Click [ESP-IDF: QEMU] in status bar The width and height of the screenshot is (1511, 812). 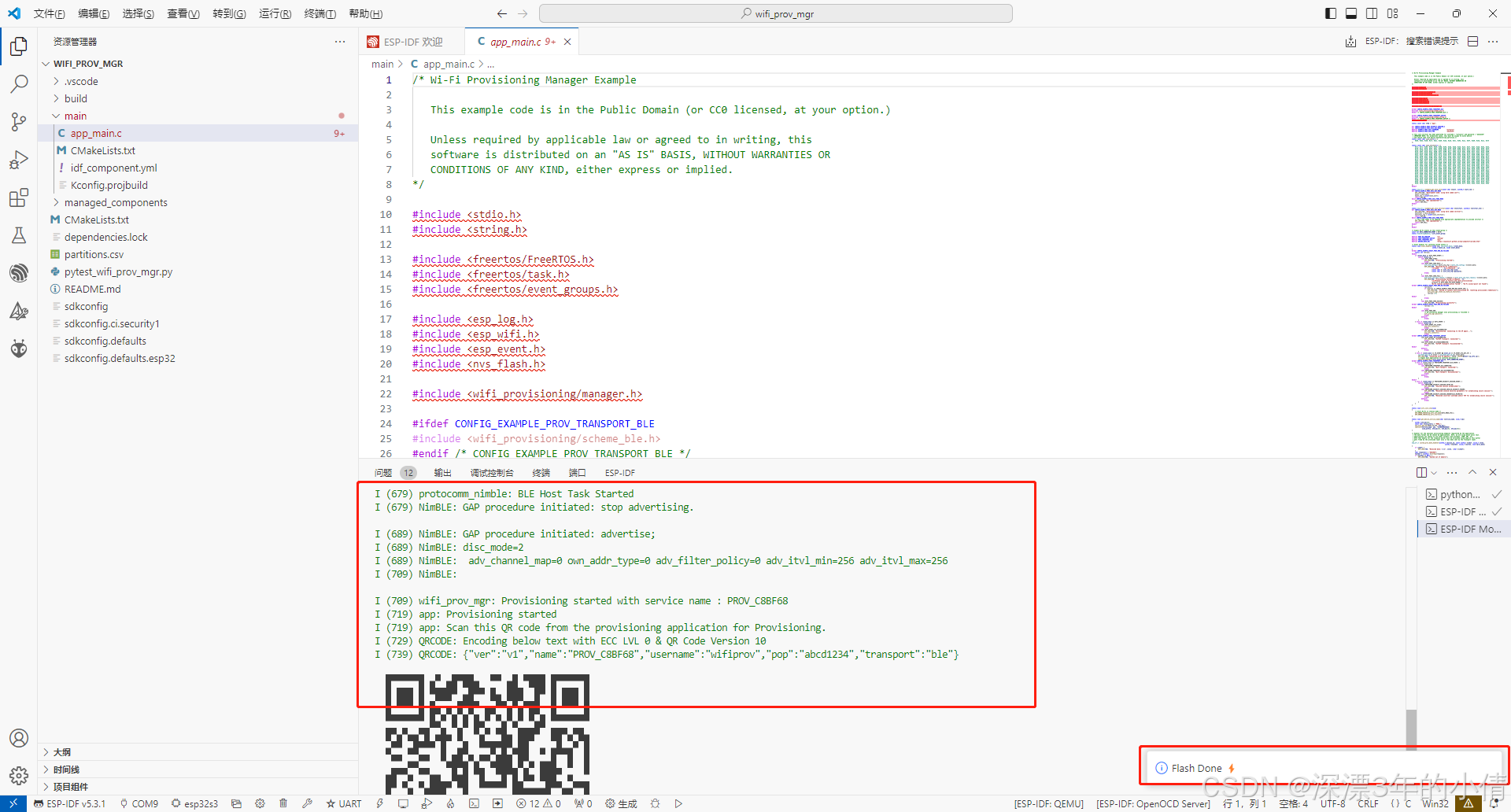tap(1048, 803)
